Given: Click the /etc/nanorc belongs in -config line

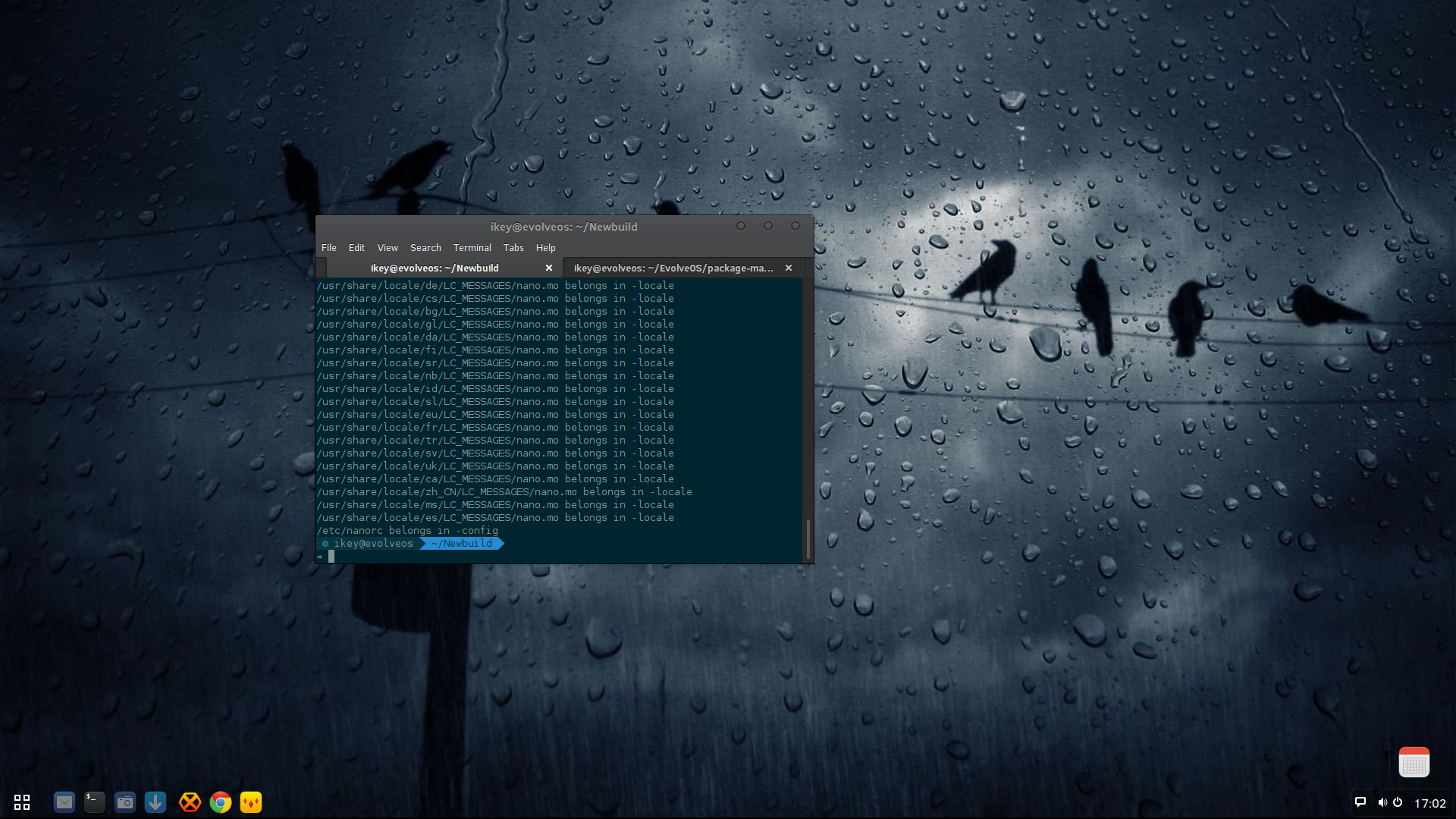Looking at the screenshot, I should (x=407, y=531).
